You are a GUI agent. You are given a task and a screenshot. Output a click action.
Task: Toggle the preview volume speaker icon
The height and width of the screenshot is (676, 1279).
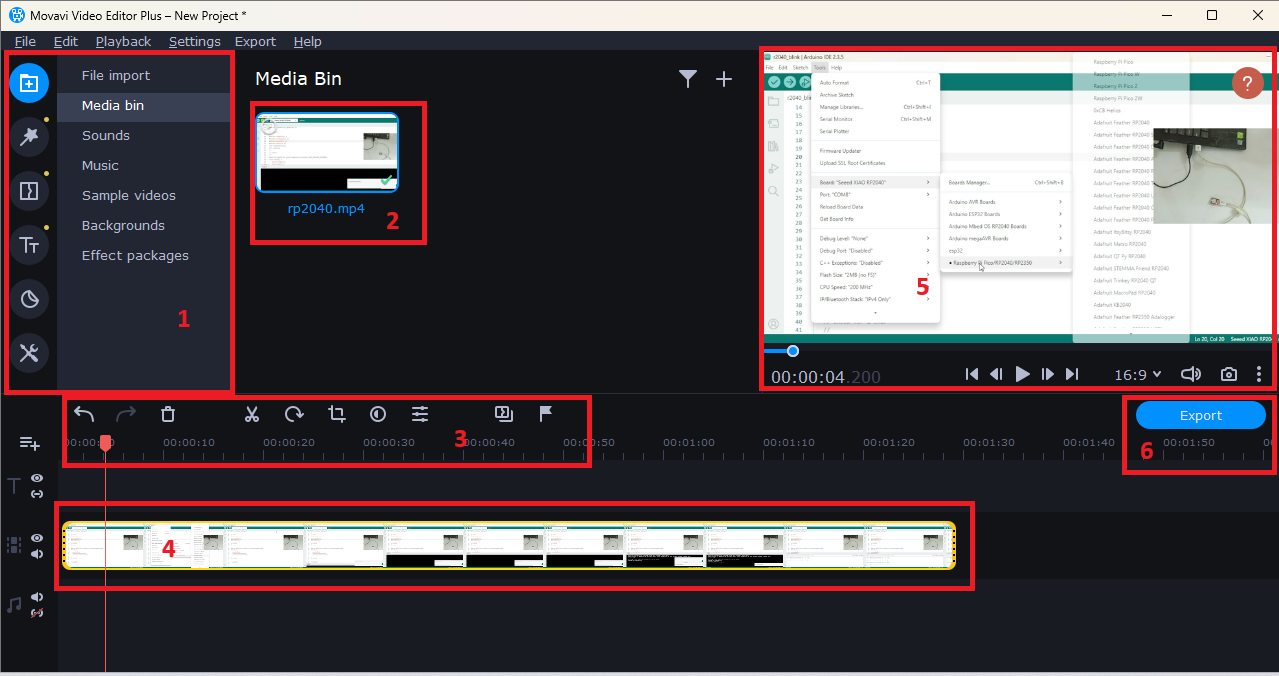[x=1190, y=374]
